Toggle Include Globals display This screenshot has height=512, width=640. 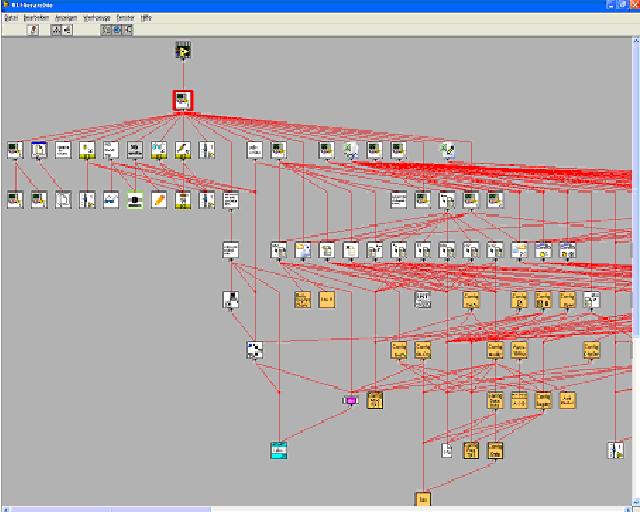(x=117, y=30)
